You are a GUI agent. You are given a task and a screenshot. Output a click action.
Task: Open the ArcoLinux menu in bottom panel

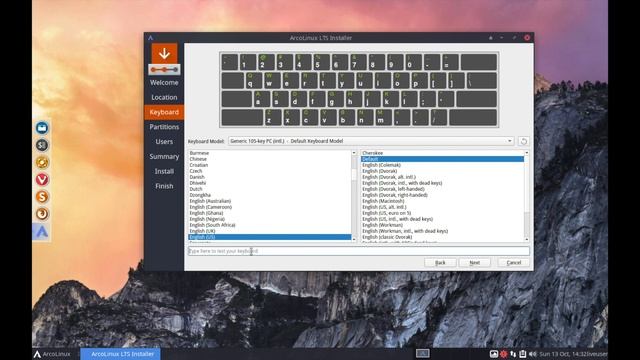pyautogui.click(x=52, y=354)
